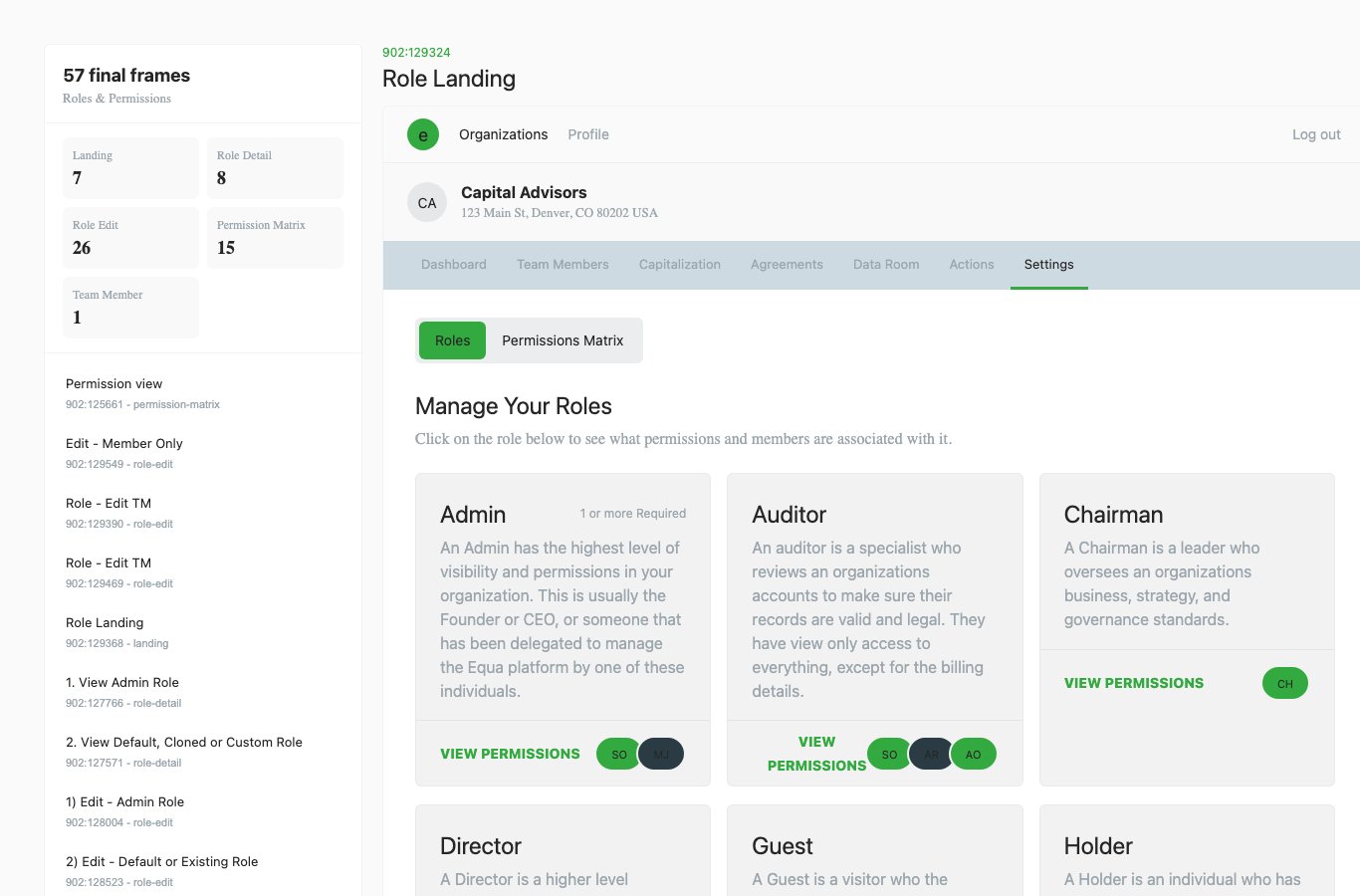
Task: Click the MJ avatar on the Admin card
Action: (x=661, y=755)
